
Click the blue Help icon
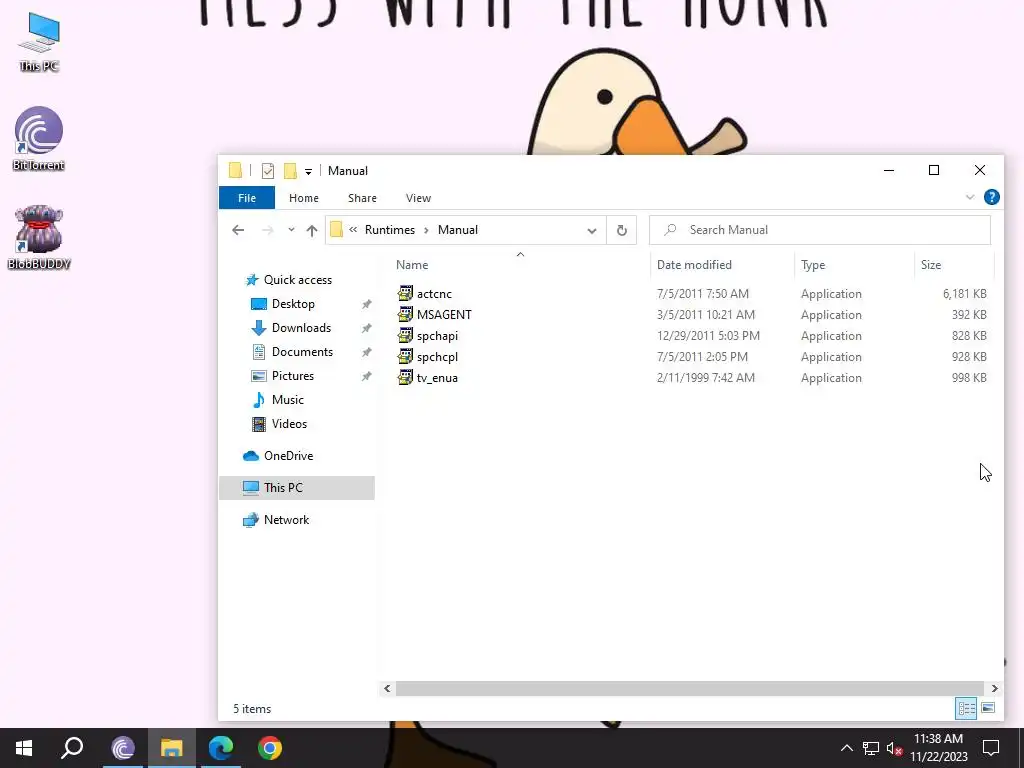point(991,197)
